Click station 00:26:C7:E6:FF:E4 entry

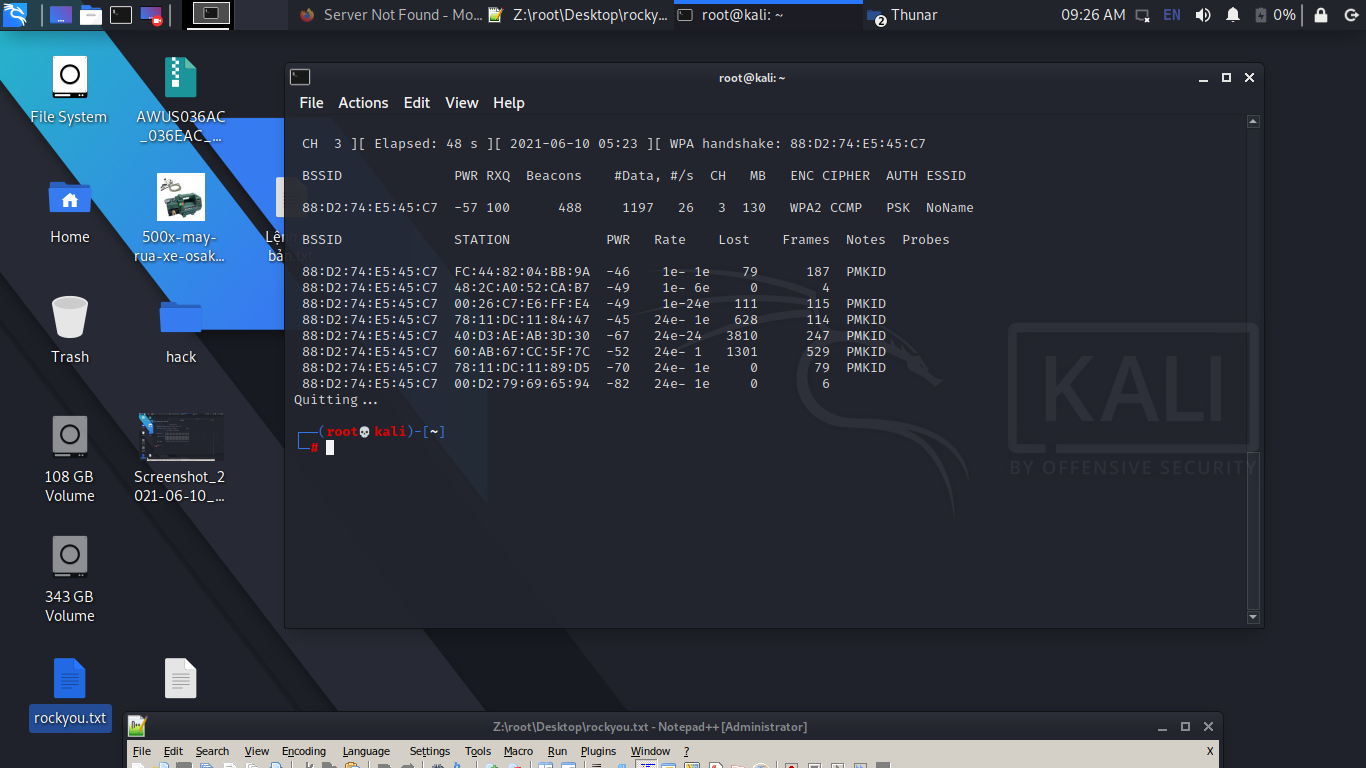[522, 304]
